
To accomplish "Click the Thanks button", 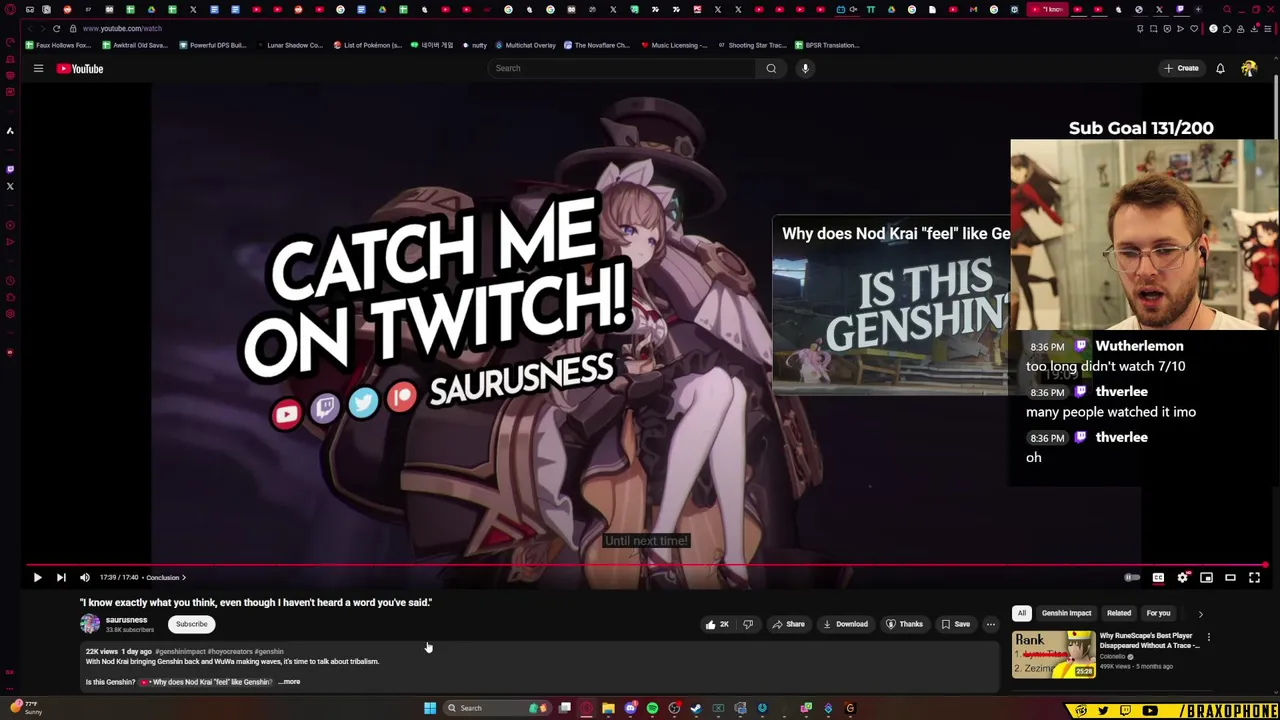I will pyautogui.click(x=904, y=624).
